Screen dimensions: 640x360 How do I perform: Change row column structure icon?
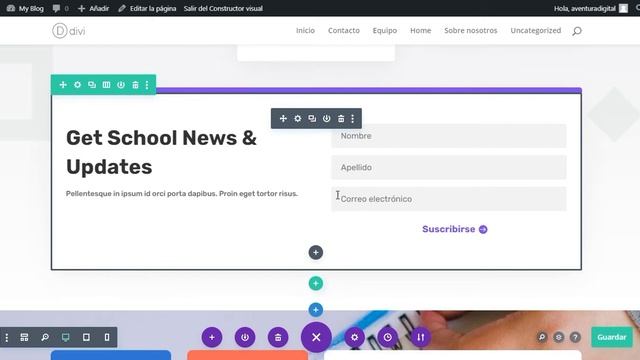tap(106, 84)
